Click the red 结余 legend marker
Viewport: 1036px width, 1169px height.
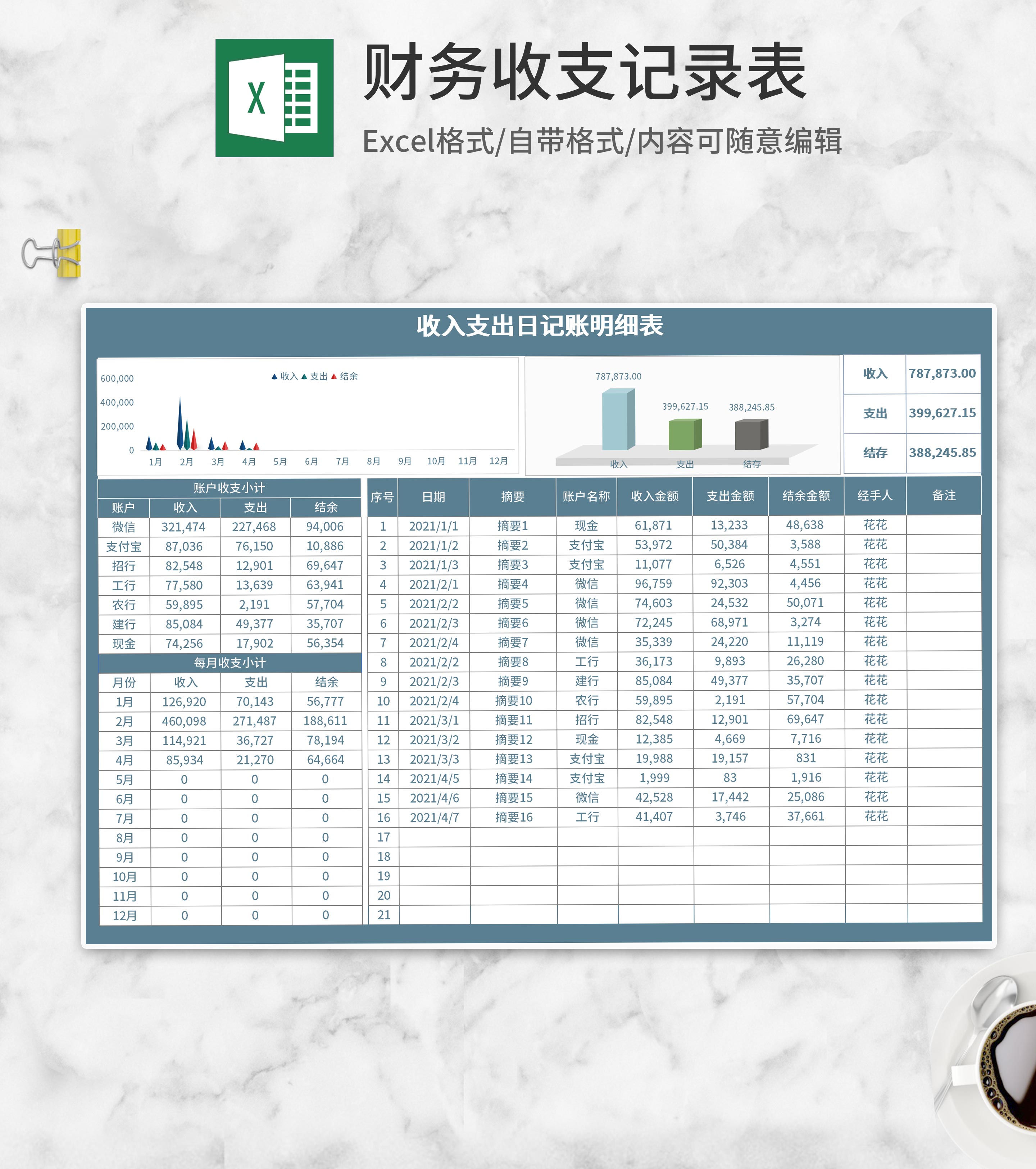point(334,376)
